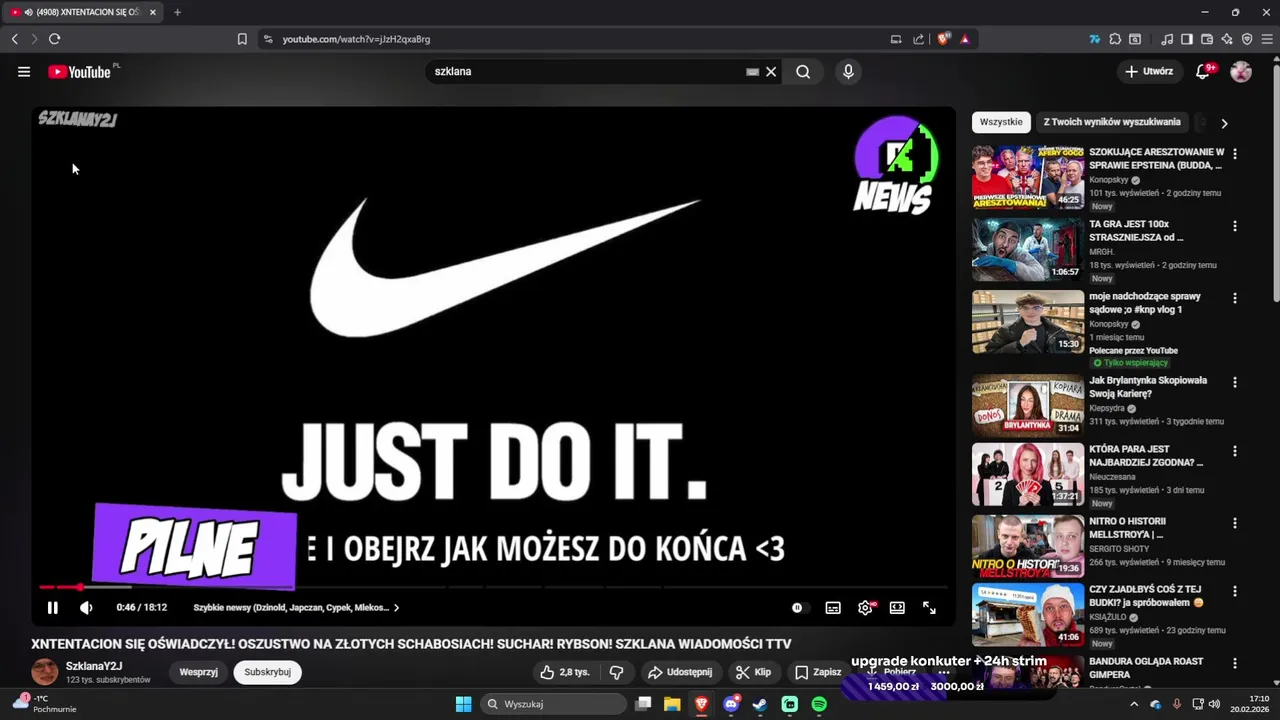This screenshot has width=1280, height=720.
Task: Open player settings gear
Action: pyautogui.click(x=865, y=607)
